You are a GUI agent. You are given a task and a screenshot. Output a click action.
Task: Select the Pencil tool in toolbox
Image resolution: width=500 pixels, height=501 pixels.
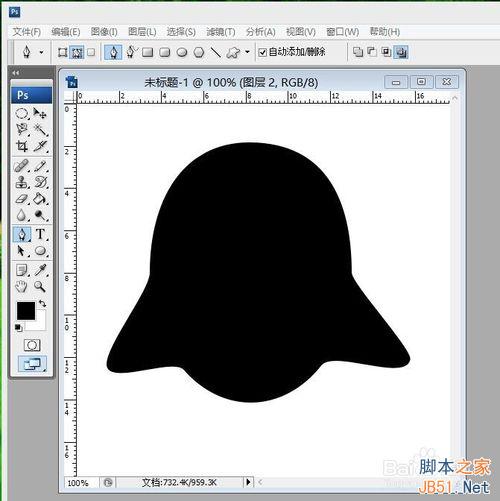[40, 166]
